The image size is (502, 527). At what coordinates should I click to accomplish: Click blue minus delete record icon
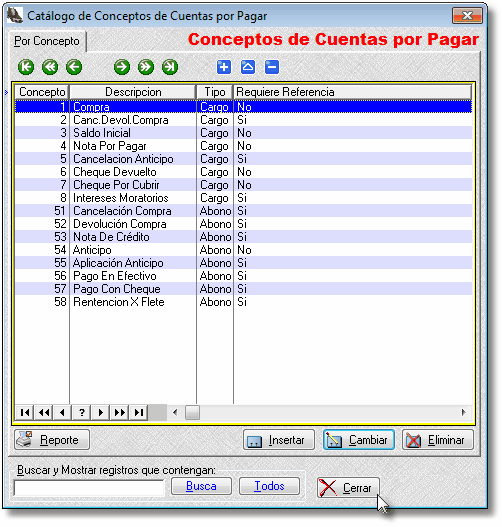pyautogui.click(x=272, y=67)
